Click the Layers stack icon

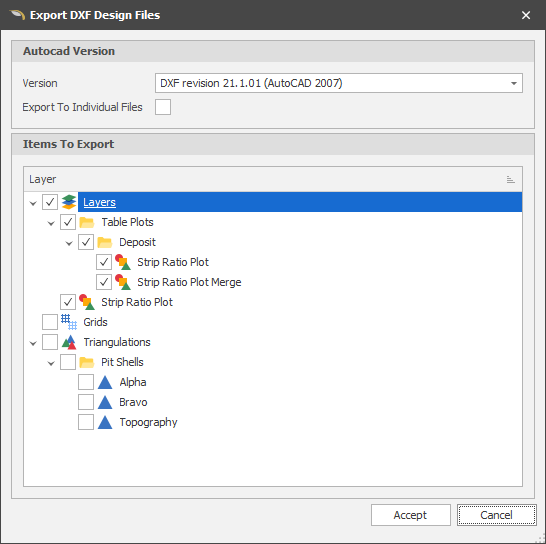(69, 202)
